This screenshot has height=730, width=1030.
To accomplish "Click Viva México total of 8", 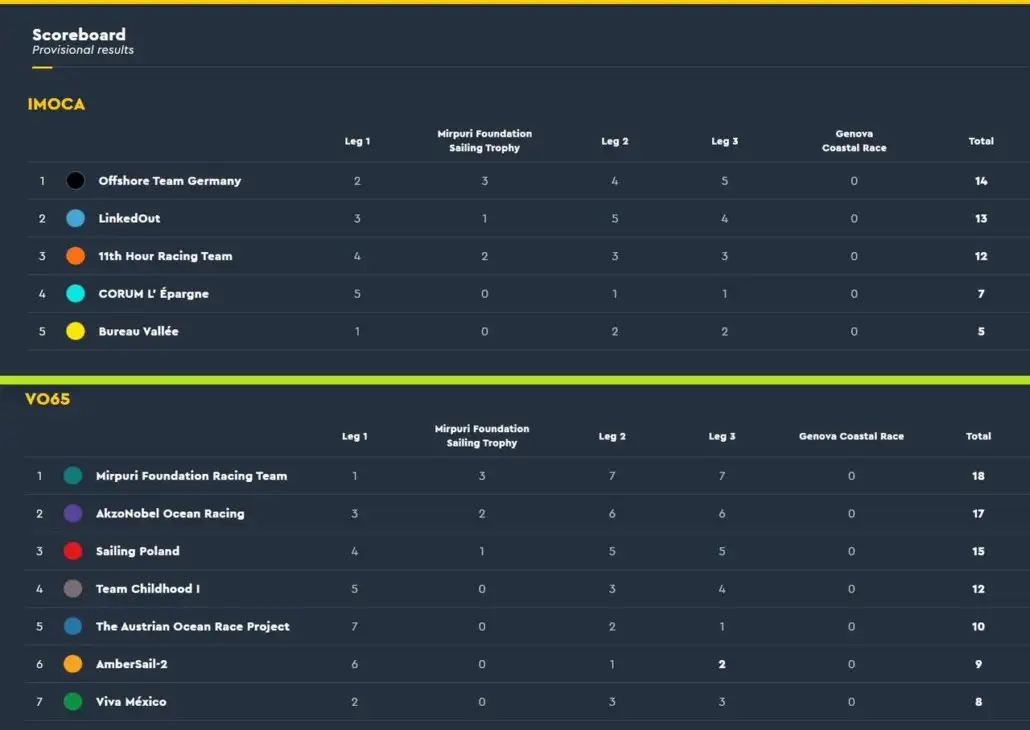I will point(978,702).
